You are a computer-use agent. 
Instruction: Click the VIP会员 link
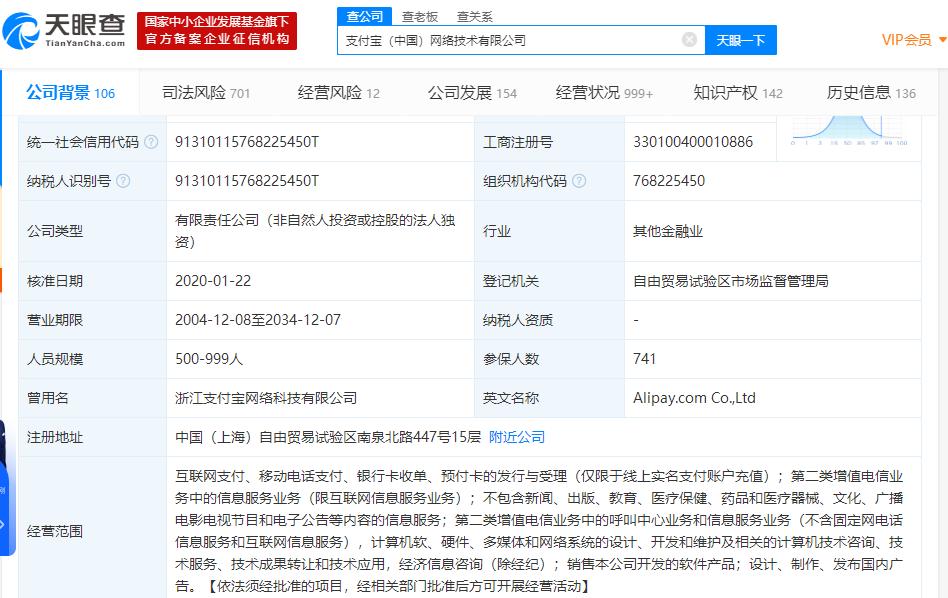[x=906, y=40]
